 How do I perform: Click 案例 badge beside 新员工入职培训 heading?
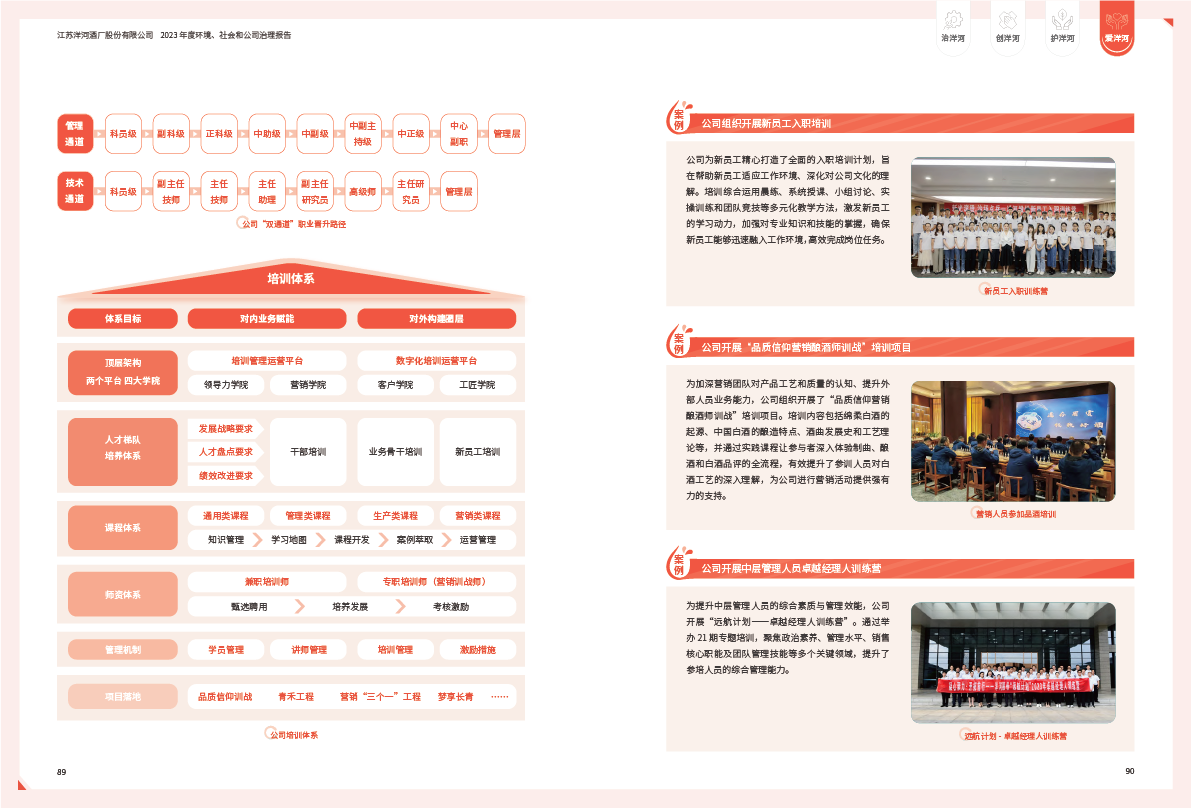[x=680, y=119]
